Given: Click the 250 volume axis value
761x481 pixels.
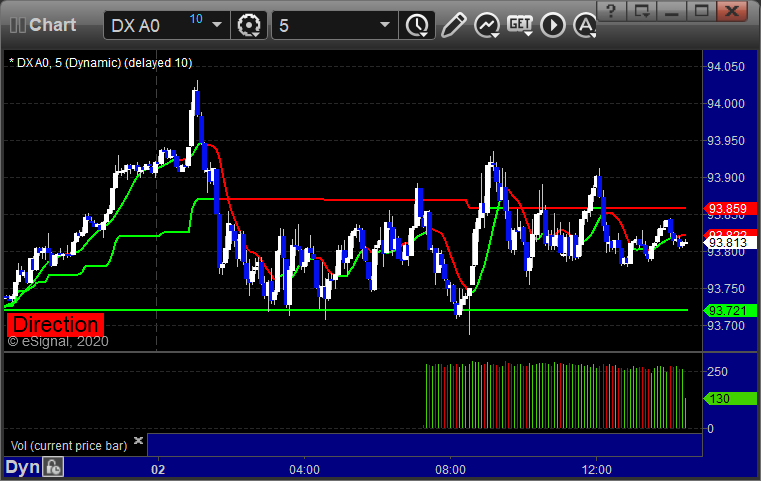Looking at the screenshot, I should pos(717,372).
